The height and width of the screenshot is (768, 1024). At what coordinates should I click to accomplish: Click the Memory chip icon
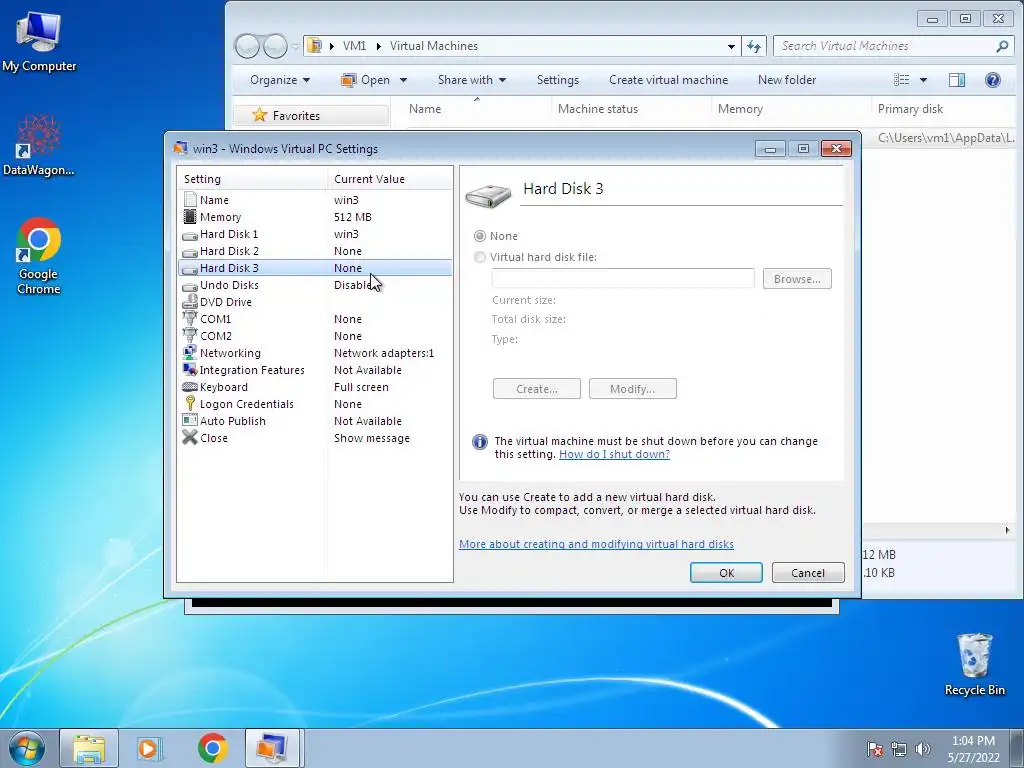[189, 217]
